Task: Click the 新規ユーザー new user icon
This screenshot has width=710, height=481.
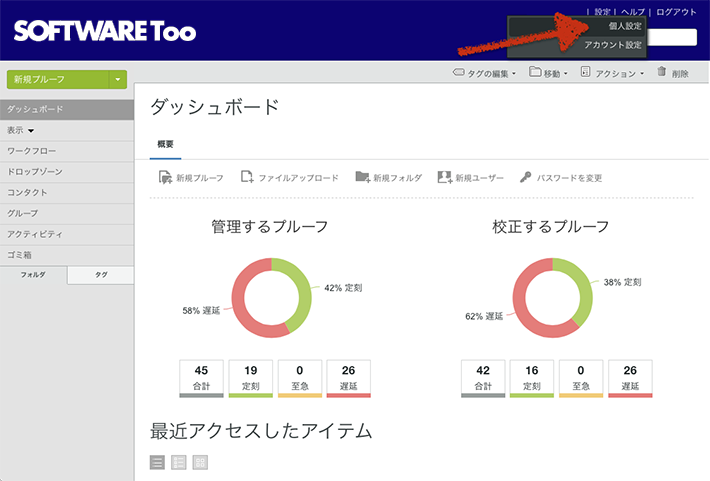Action: [443, 177]
